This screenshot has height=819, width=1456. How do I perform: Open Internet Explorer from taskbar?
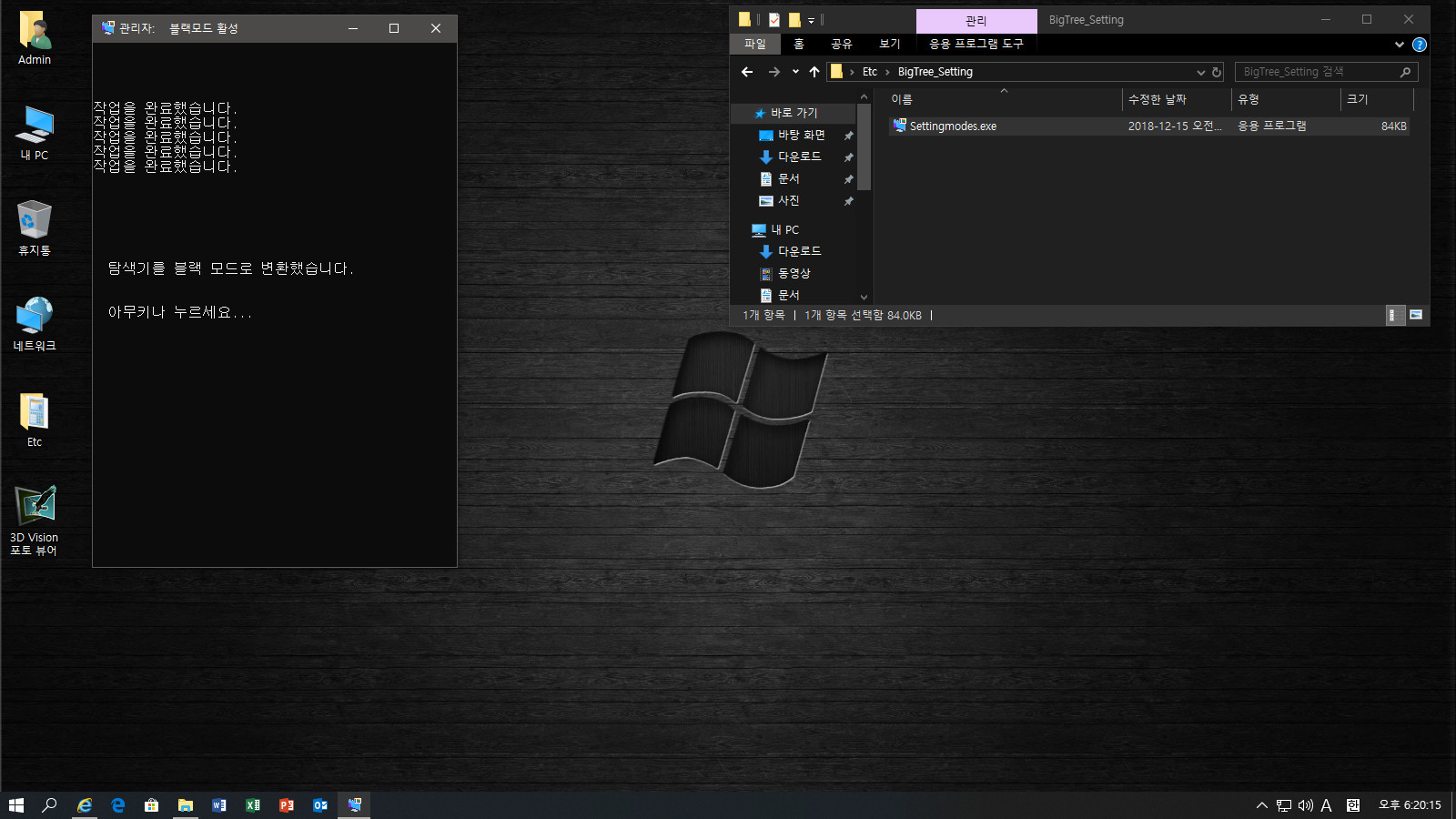click(x=85, y=805)
